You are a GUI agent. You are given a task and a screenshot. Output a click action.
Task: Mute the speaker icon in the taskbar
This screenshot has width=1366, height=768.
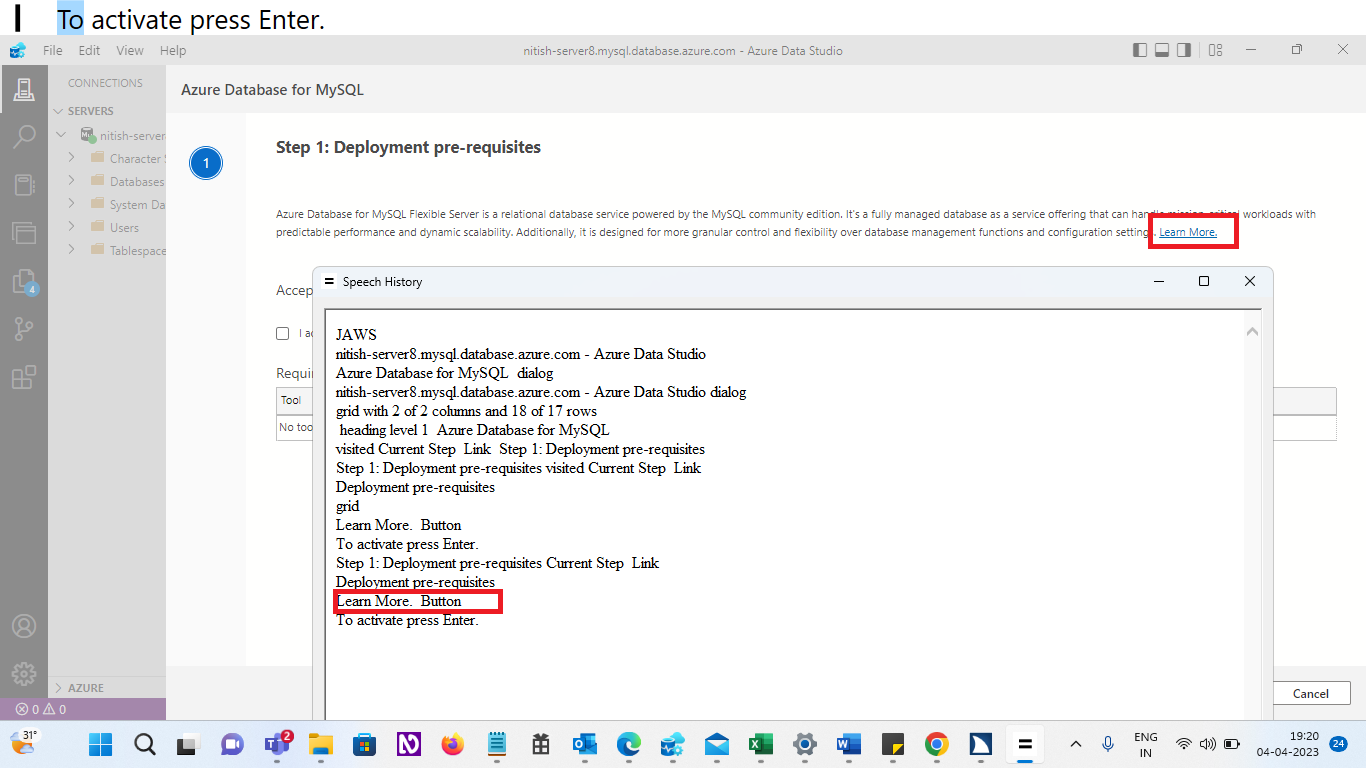[1206, 744]
